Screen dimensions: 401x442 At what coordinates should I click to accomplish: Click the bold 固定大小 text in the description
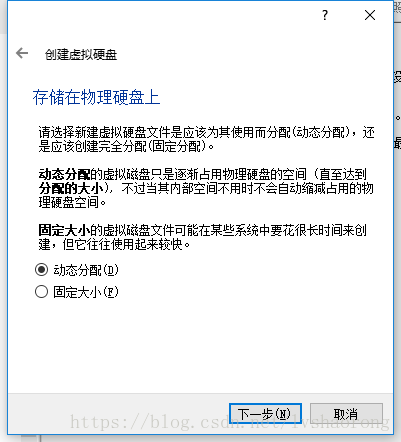click(x=64, y=230)
